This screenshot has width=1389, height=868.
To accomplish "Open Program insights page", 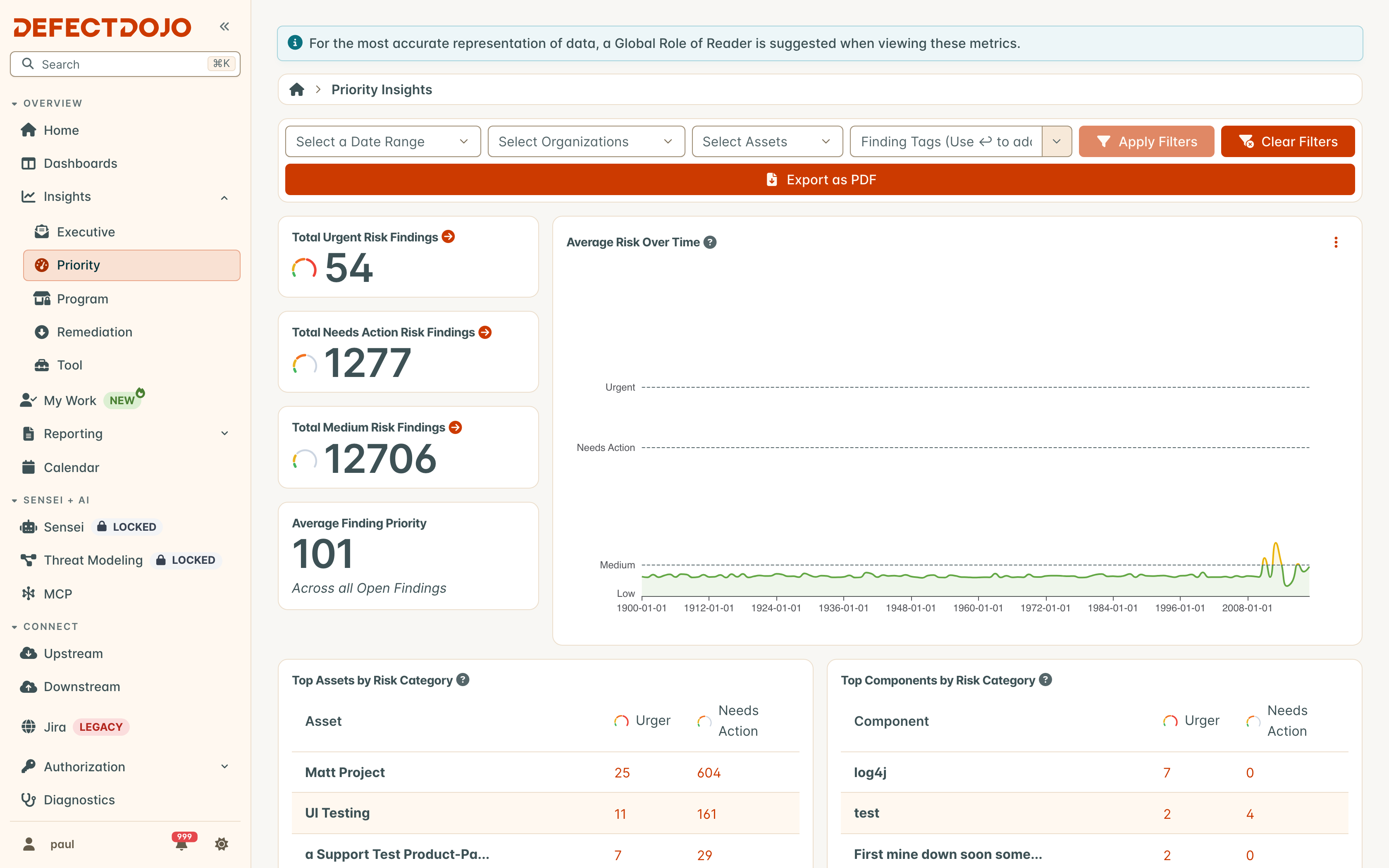I will 131,299.
